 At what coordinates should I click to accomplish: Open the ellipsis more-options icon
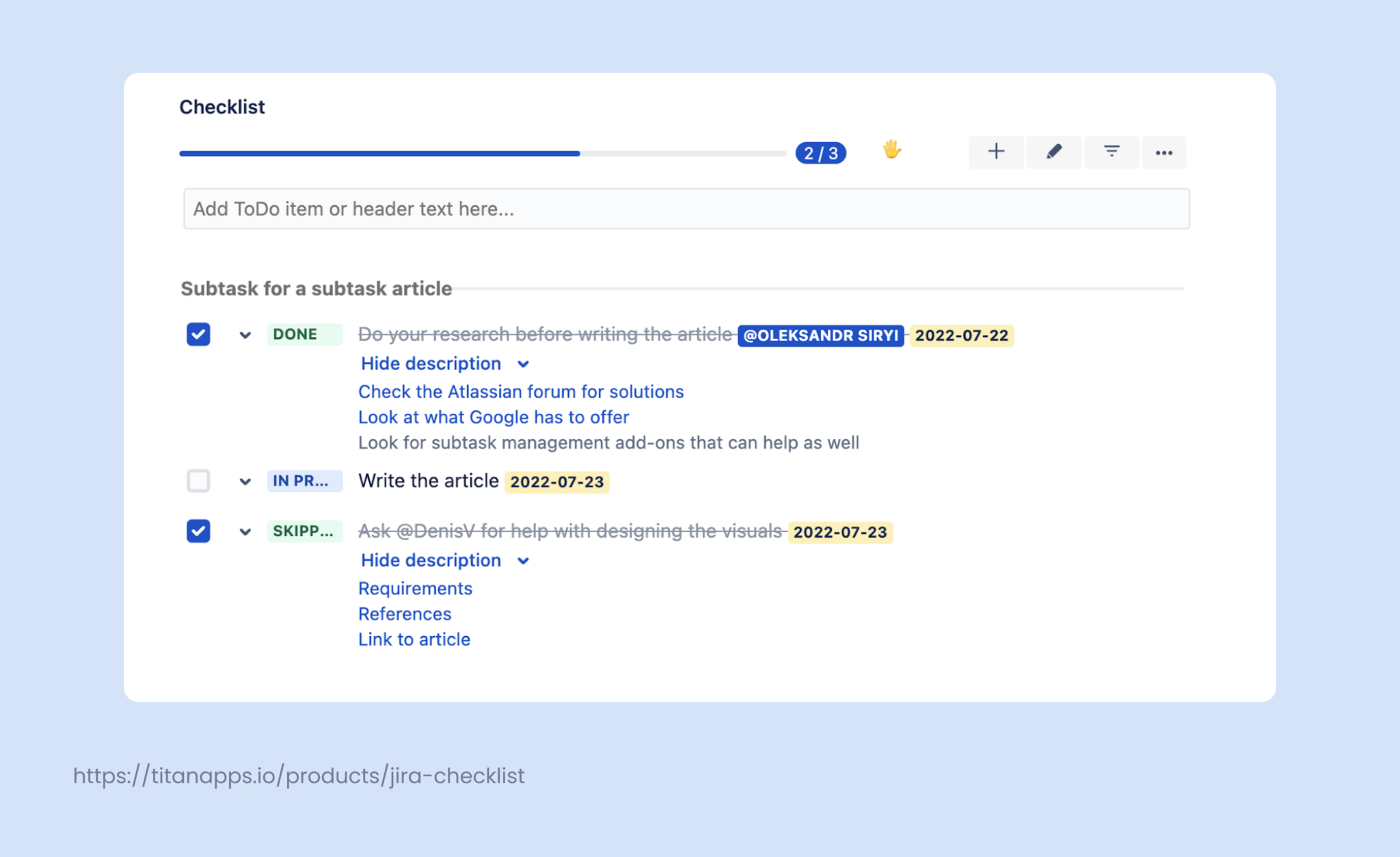click(1164, 152)
